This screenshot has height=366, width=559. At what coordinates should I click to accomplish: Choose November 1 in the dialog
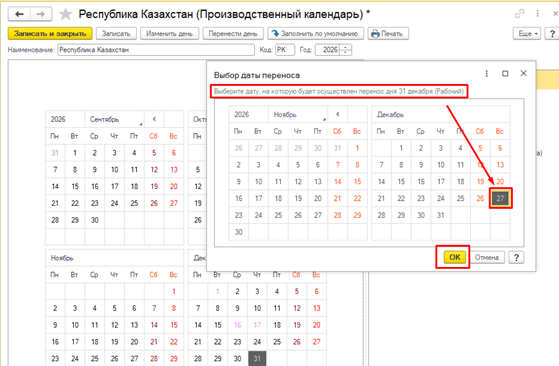[357, 148]
